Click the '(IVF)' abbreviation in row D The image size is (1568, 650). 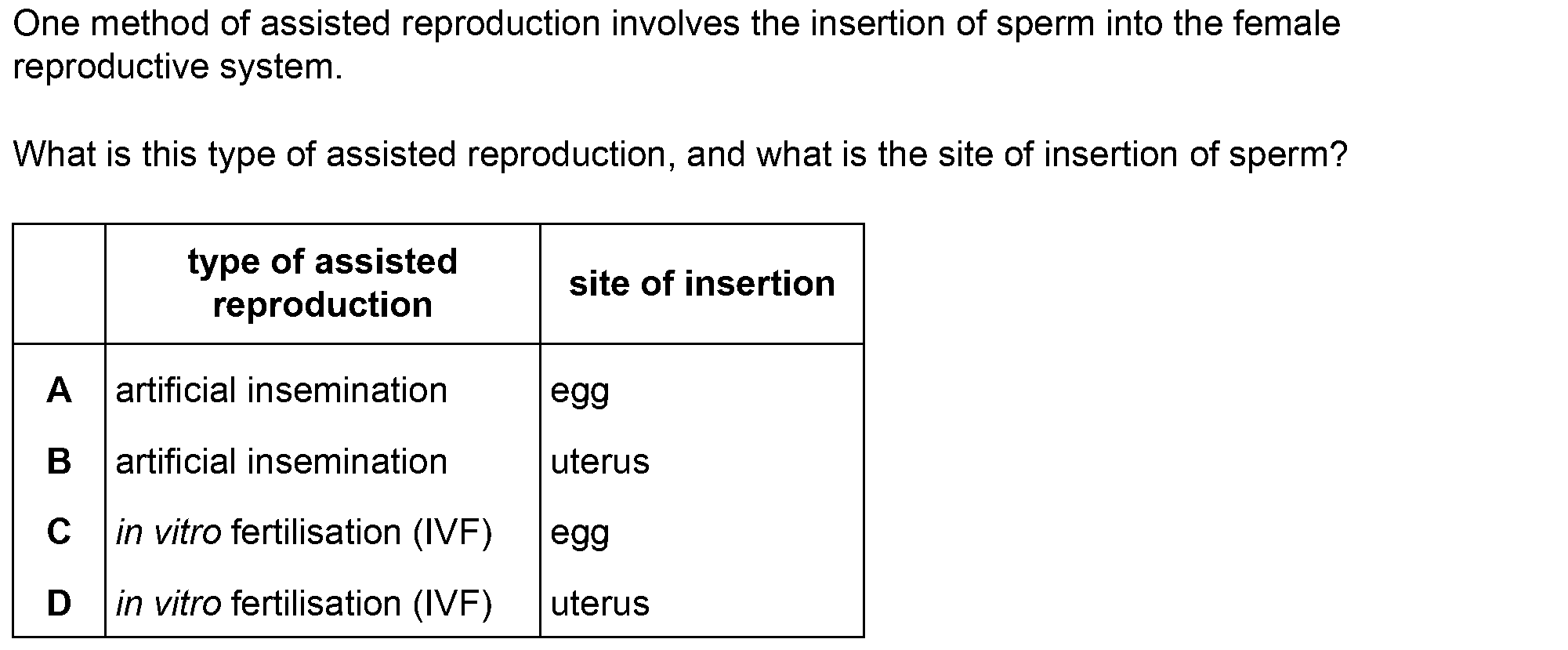coord(452,603)
